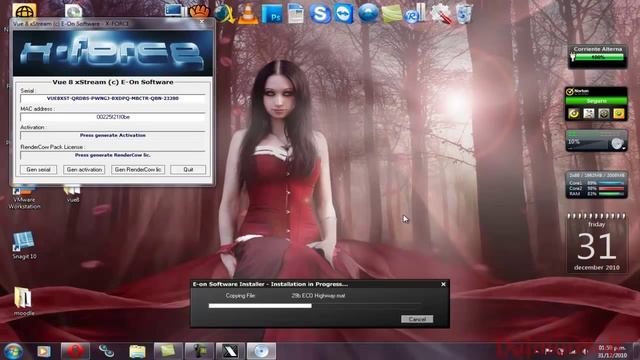The width and height of the screenshot is (640, 360).
Task: Open Windows Explorer from the taskbar
Action: (138, 351)
